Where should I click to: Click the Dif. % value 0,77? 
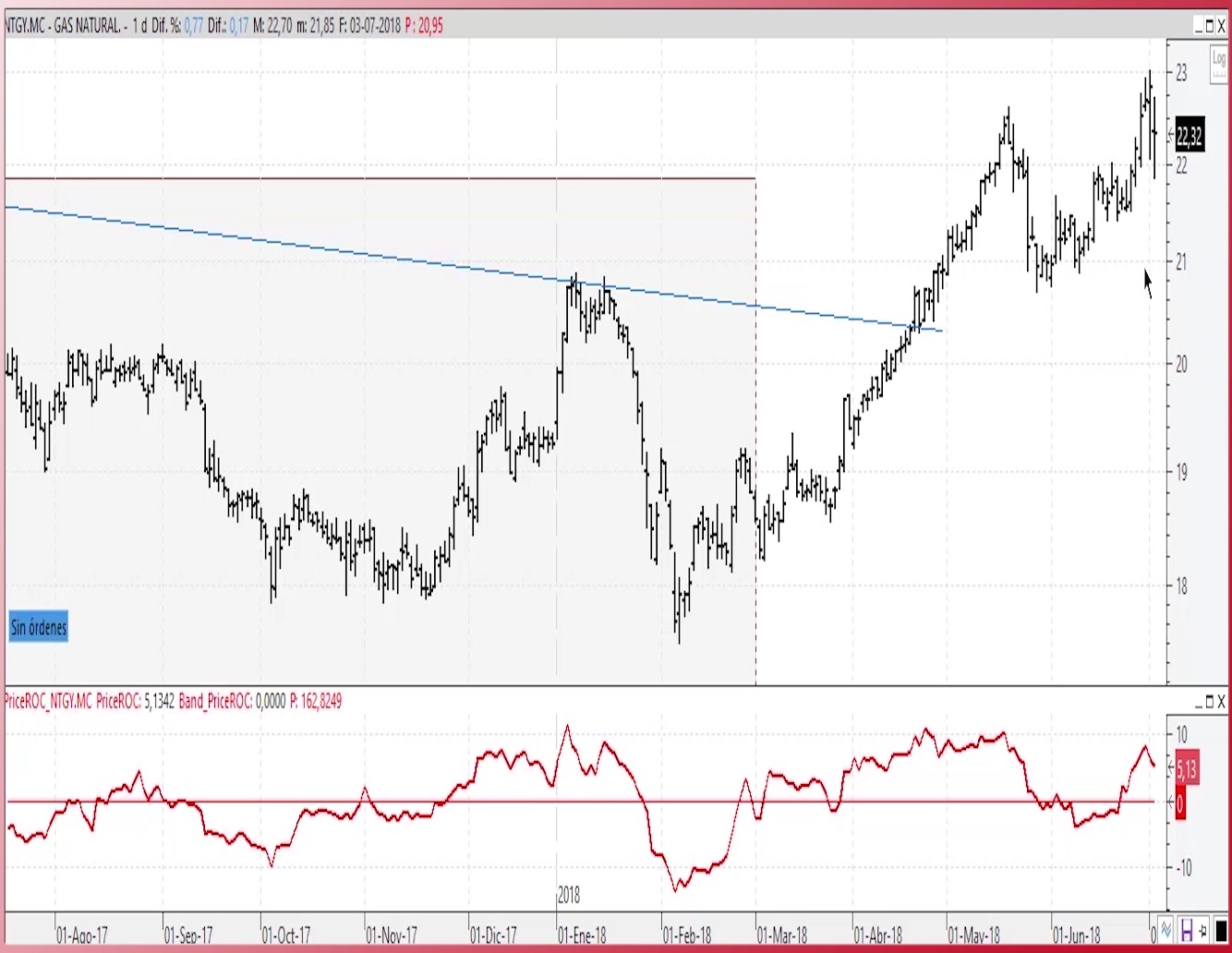click(193, 26)
